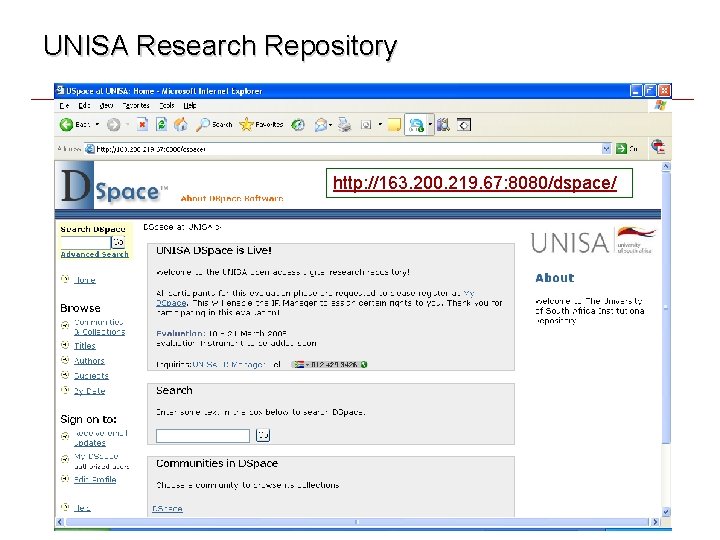Click the bullet icon beside Authors

coord(65,360)
